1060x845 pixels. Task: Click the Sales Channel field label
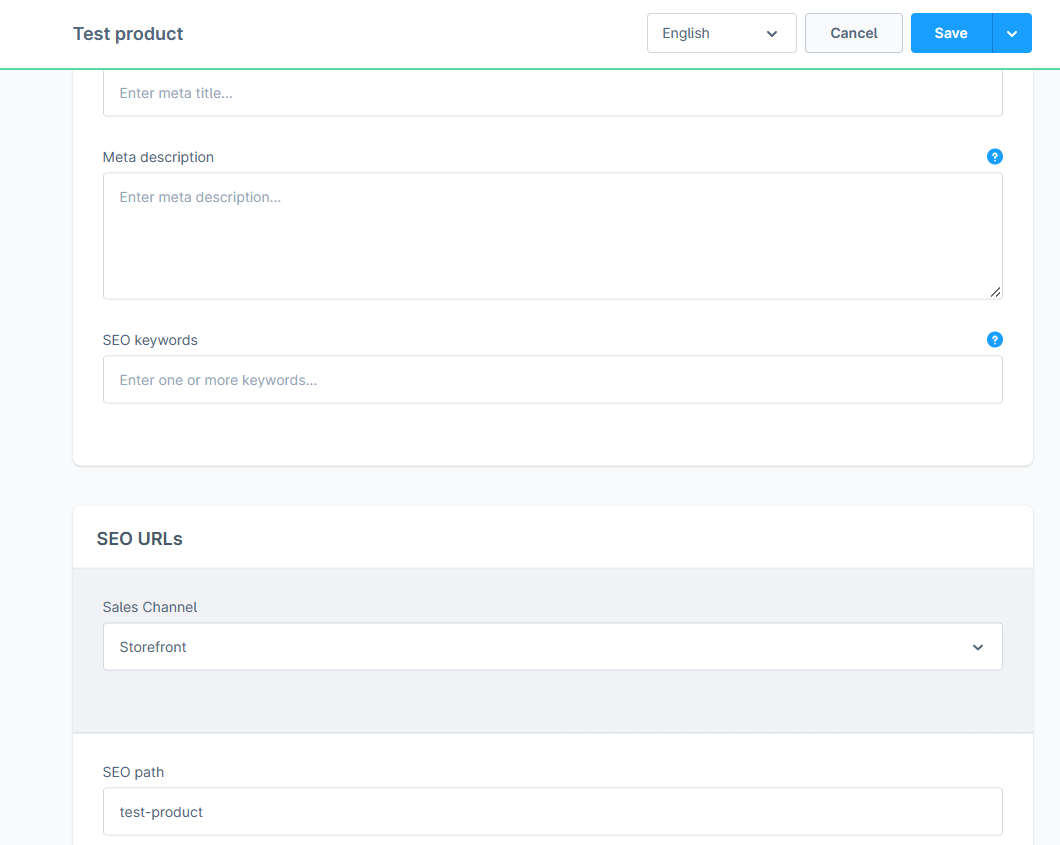(x=149, y=607)
